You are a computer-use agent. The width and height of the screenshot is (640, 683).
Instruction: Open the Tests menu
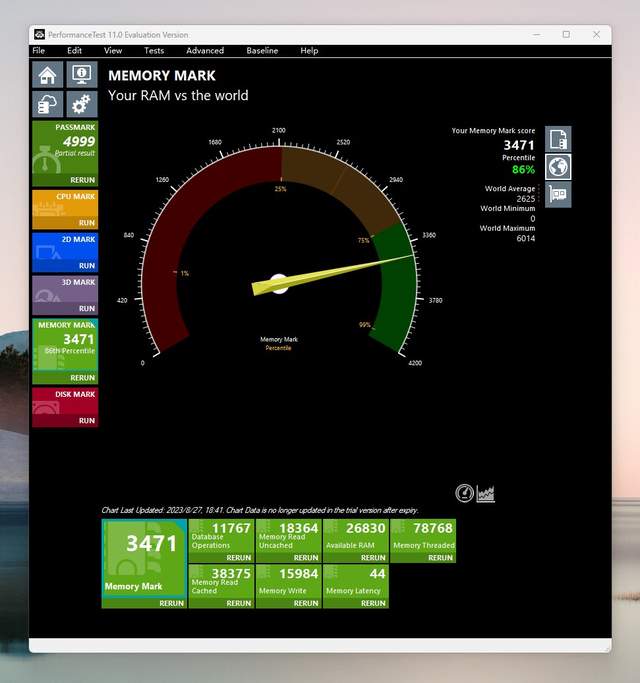coord(154,51)
